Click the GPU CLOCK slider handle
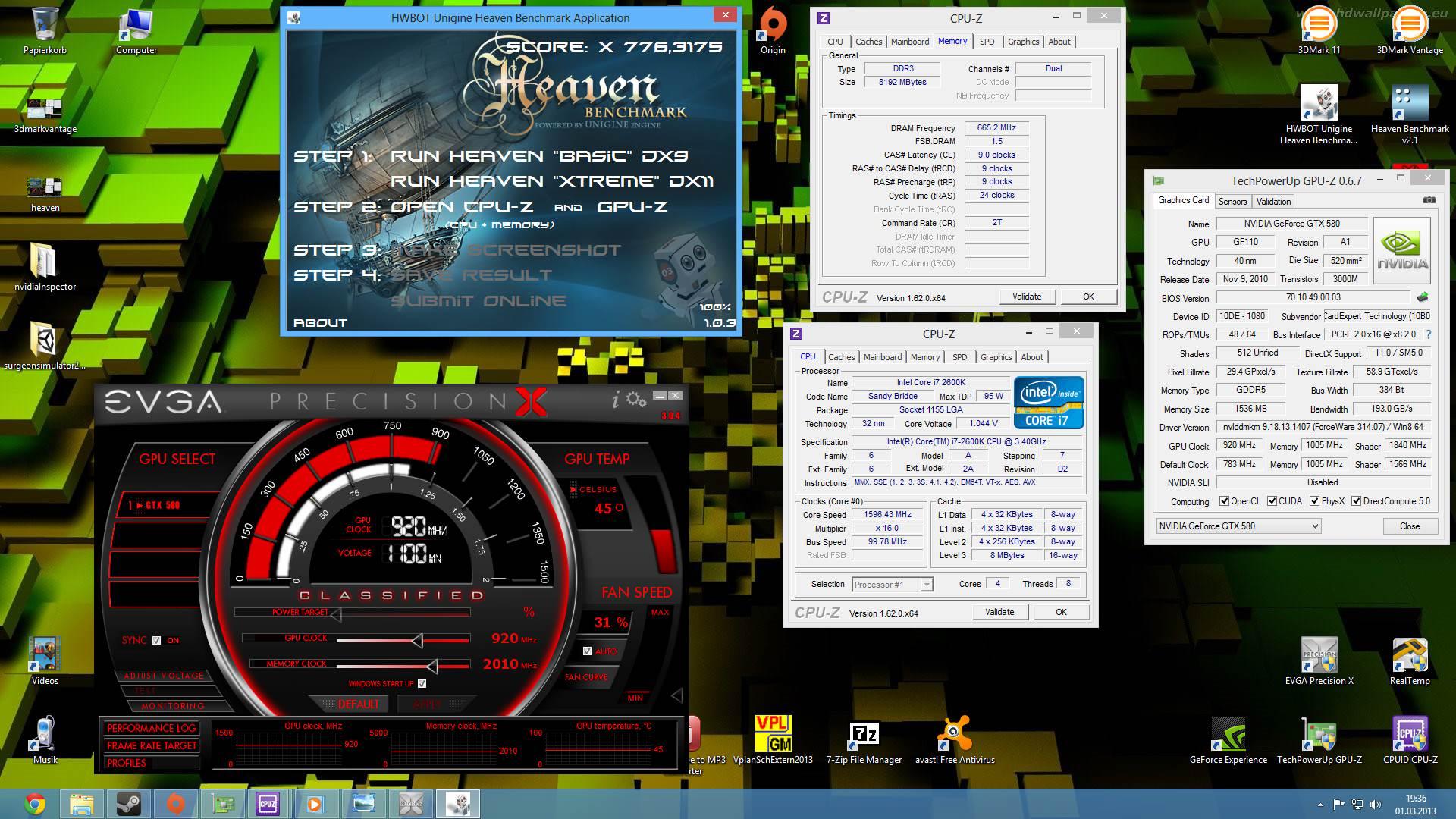 click(x=417, y=640)
